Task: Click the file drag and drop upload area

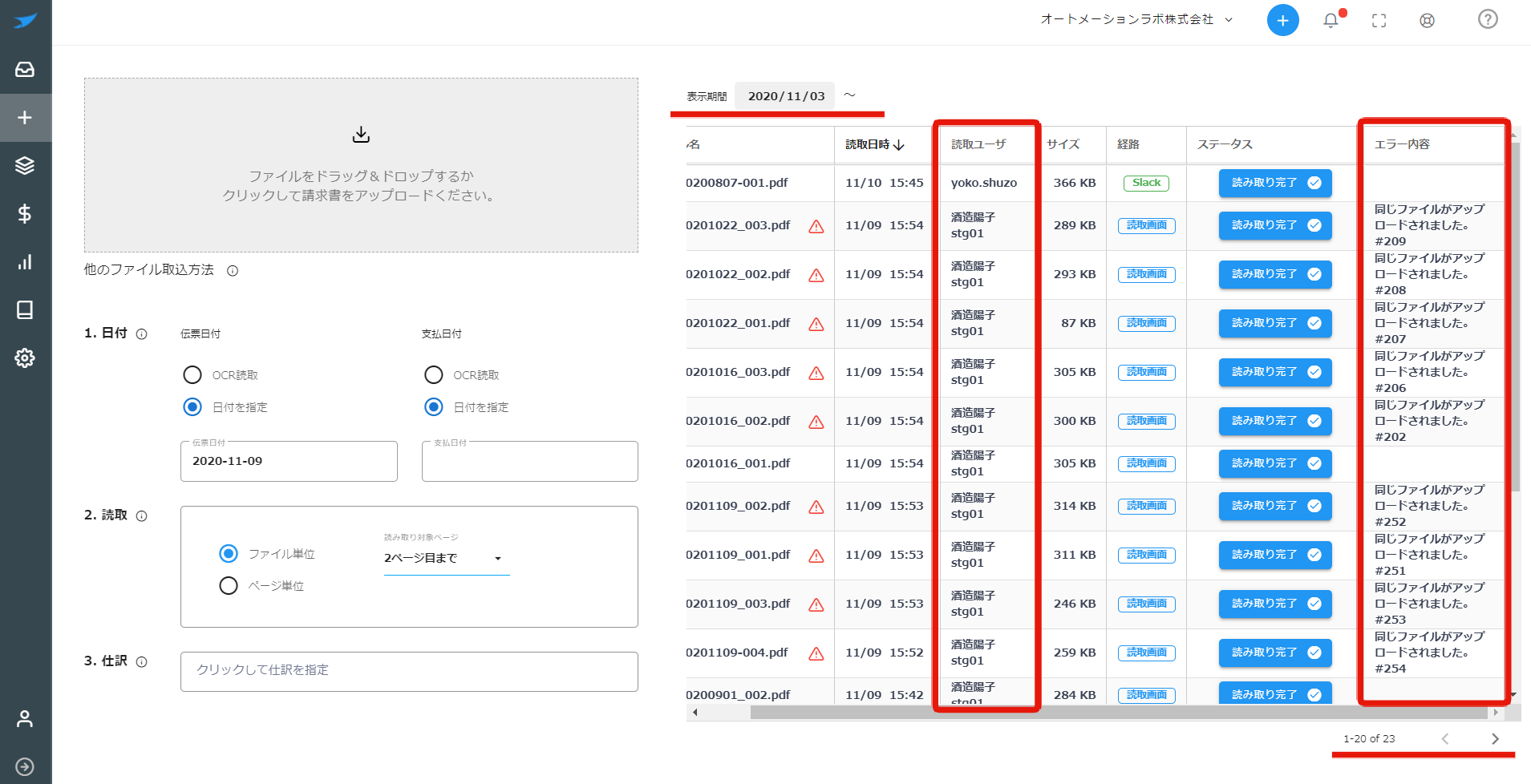Action: [x=361, y=165]
